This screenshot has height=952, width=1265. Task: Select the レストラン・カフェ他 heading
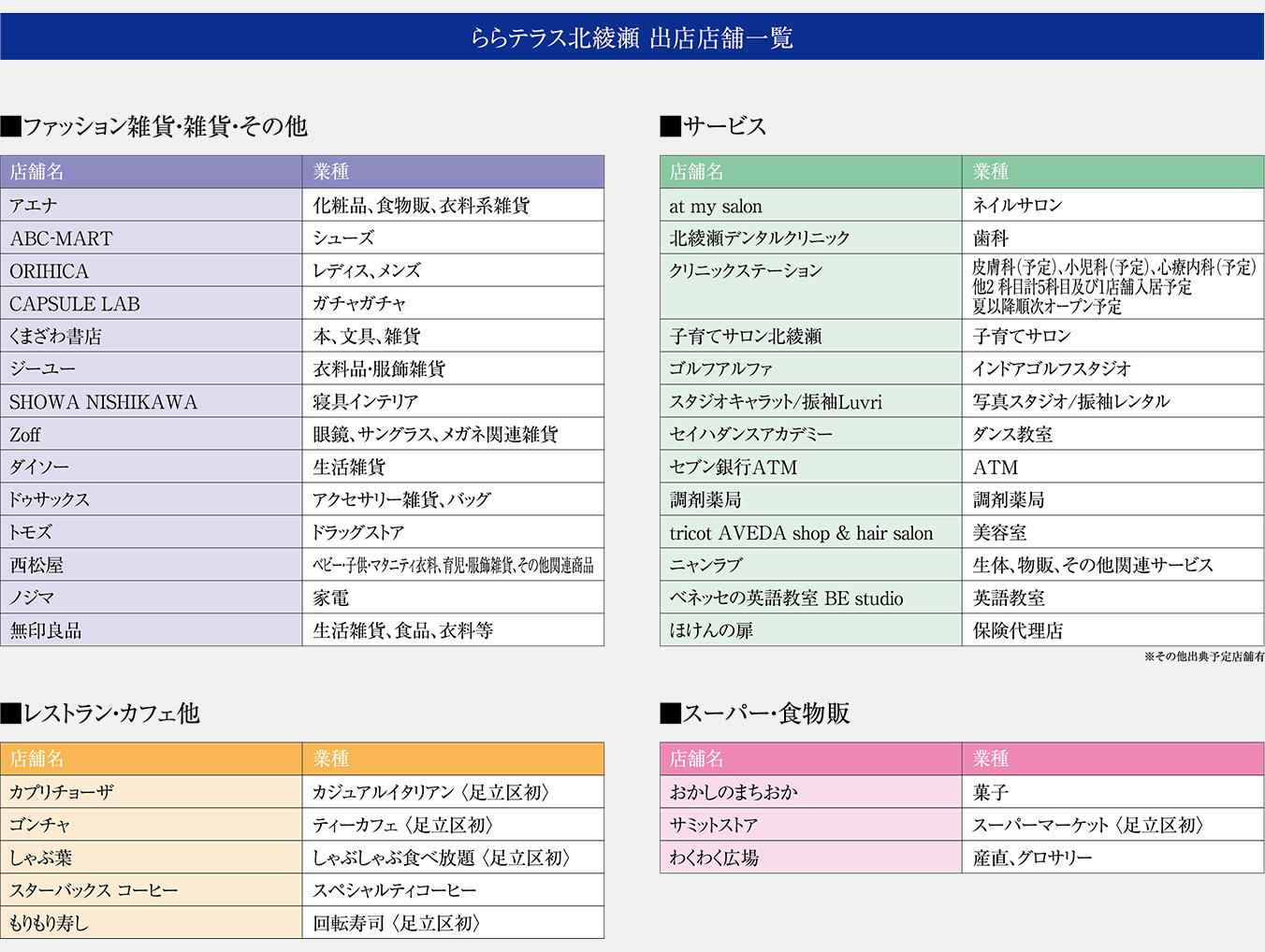(100, 714)
